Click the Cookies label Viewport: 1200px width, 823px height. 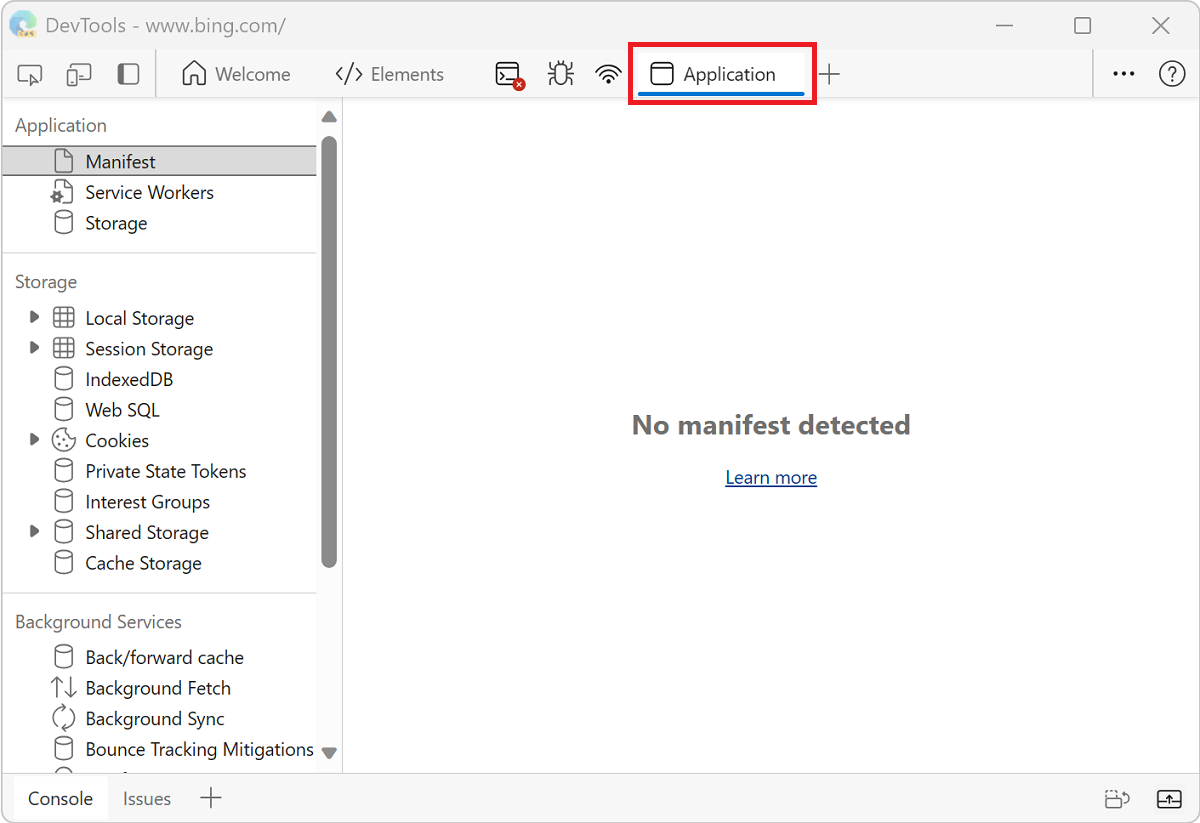coord(117,440)
